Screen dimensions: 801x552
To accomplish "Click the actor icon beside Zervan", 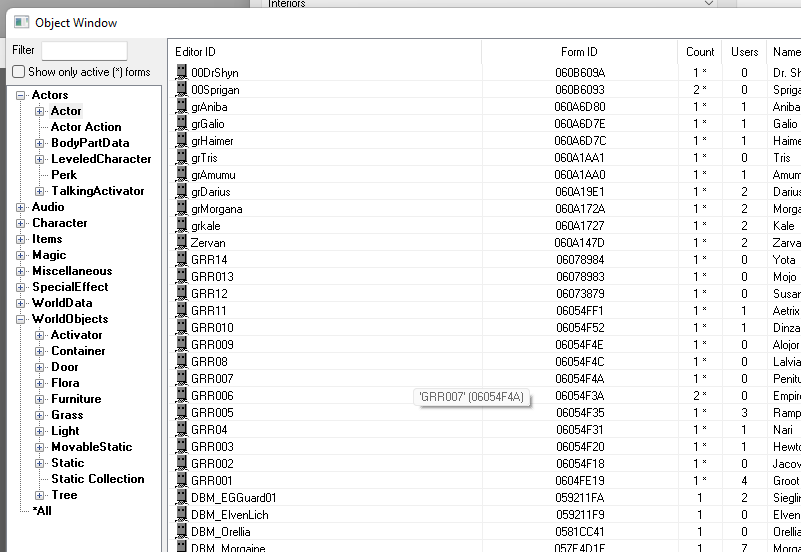I will [x=181, y=242].
